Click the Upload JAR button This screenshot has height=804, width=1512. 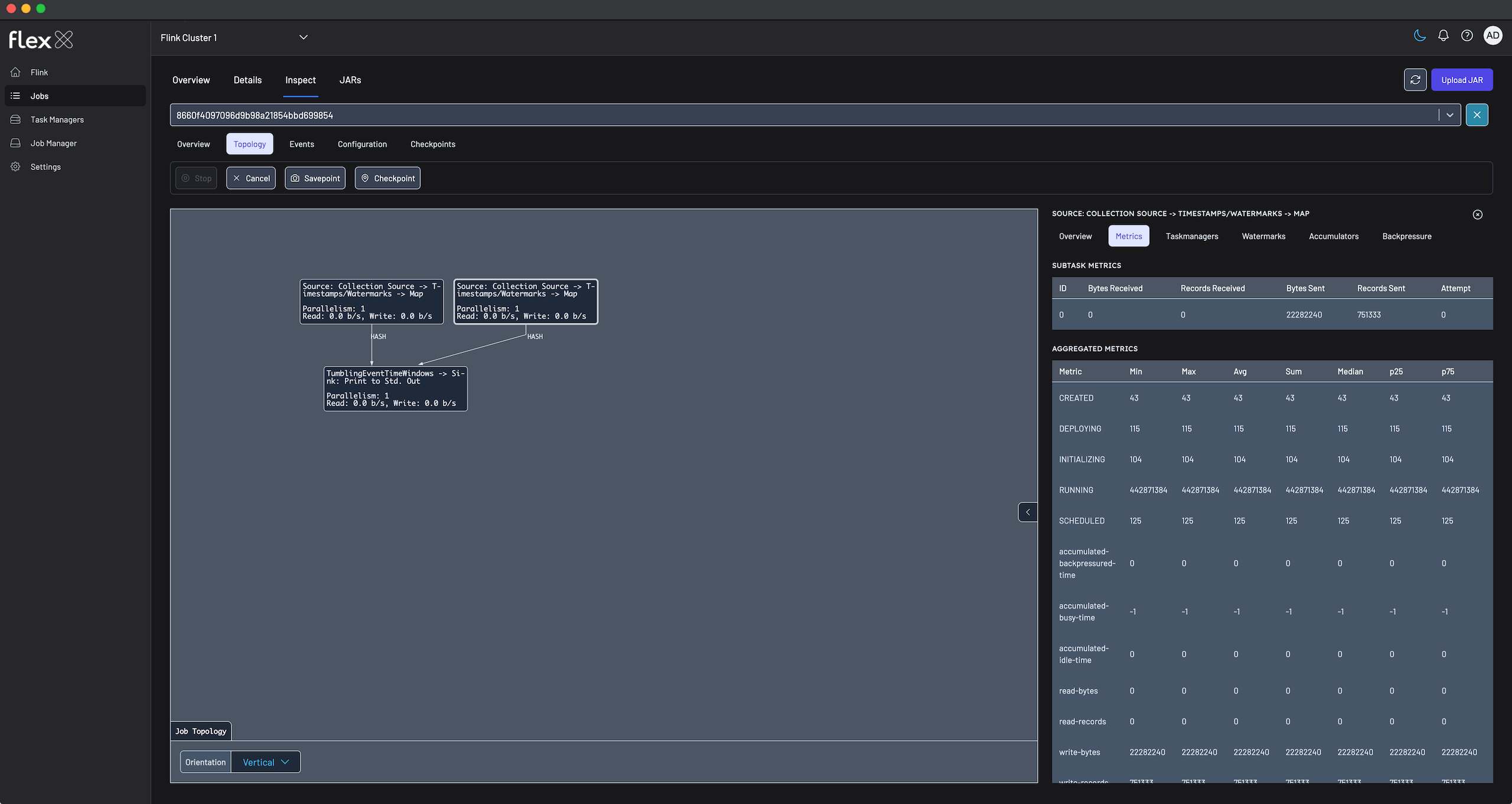click(1461, 80)
